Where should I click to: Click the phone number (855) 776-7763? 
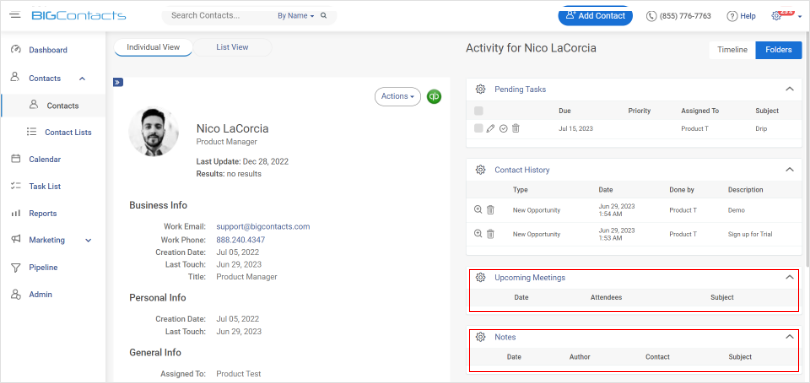pyautogui.click(x=685, y=16)
